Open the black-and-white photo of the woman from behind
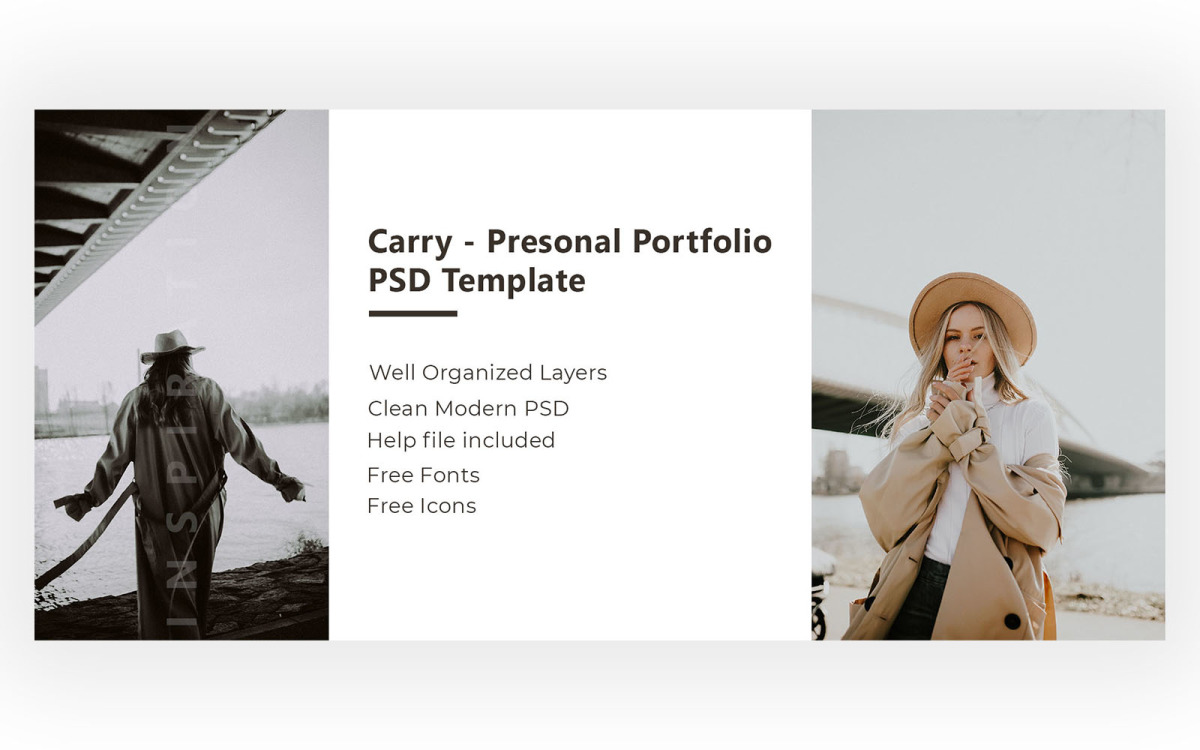Viewport: 1200px width, 750px height. coord(181,375)
